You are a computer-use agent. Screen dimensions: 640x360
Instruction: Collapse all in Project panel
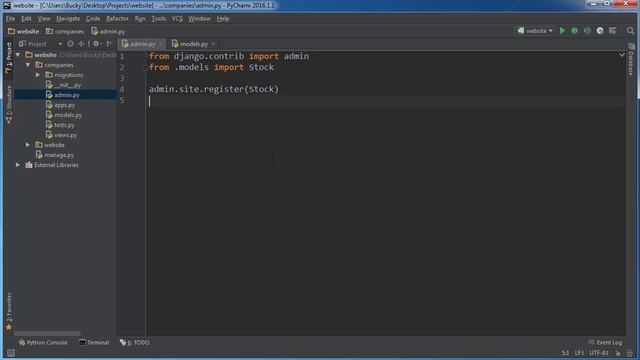click(x=81, y=44)
